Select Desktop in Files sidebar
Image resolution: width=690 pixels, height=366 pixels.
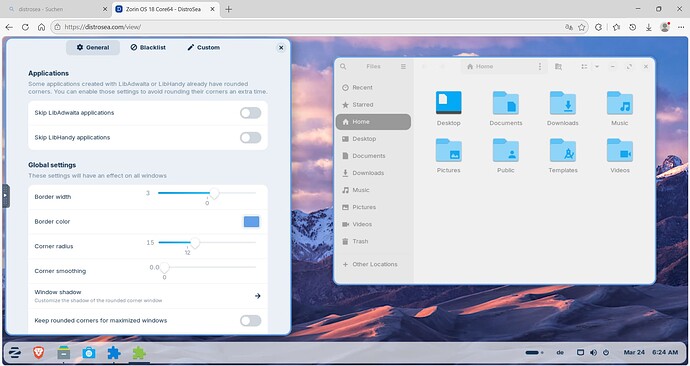pyautogui.click(x=374, y=139)
